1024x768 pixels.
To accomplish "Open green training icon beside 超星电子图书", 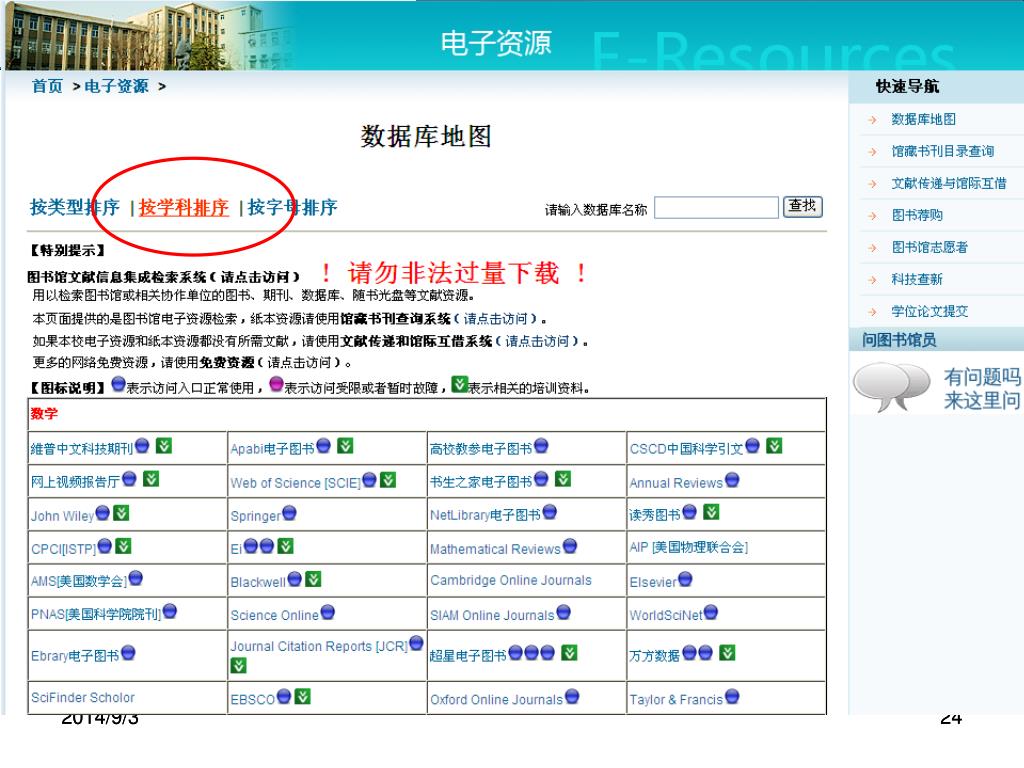I will click(x=569, y=652).
